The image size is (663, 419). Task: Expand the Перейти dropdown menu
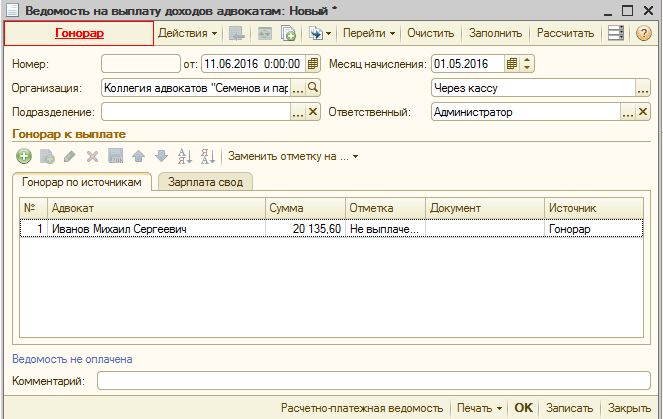coord(369,33)
